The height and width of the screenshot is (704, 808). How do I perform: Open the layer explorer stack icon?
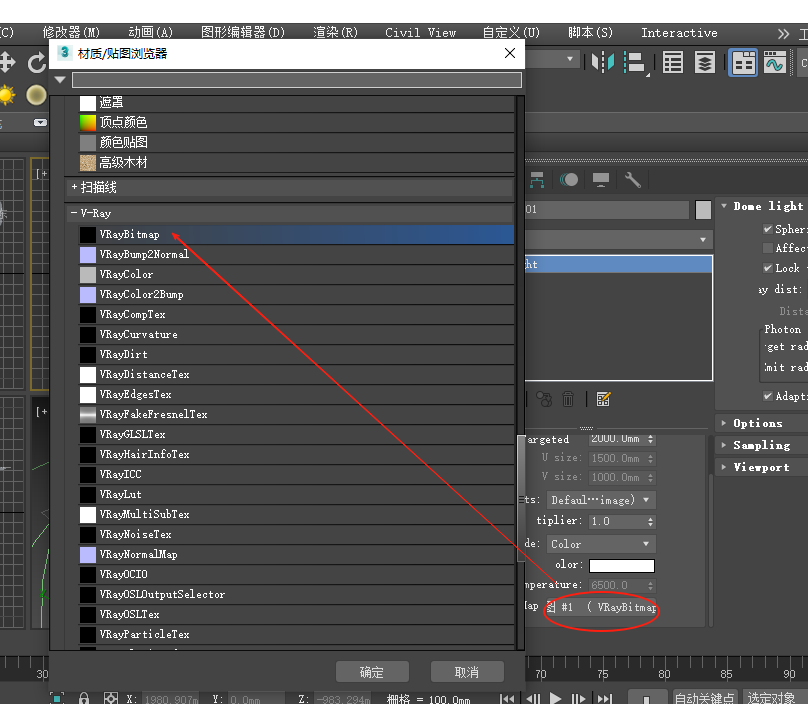point(704,63)
